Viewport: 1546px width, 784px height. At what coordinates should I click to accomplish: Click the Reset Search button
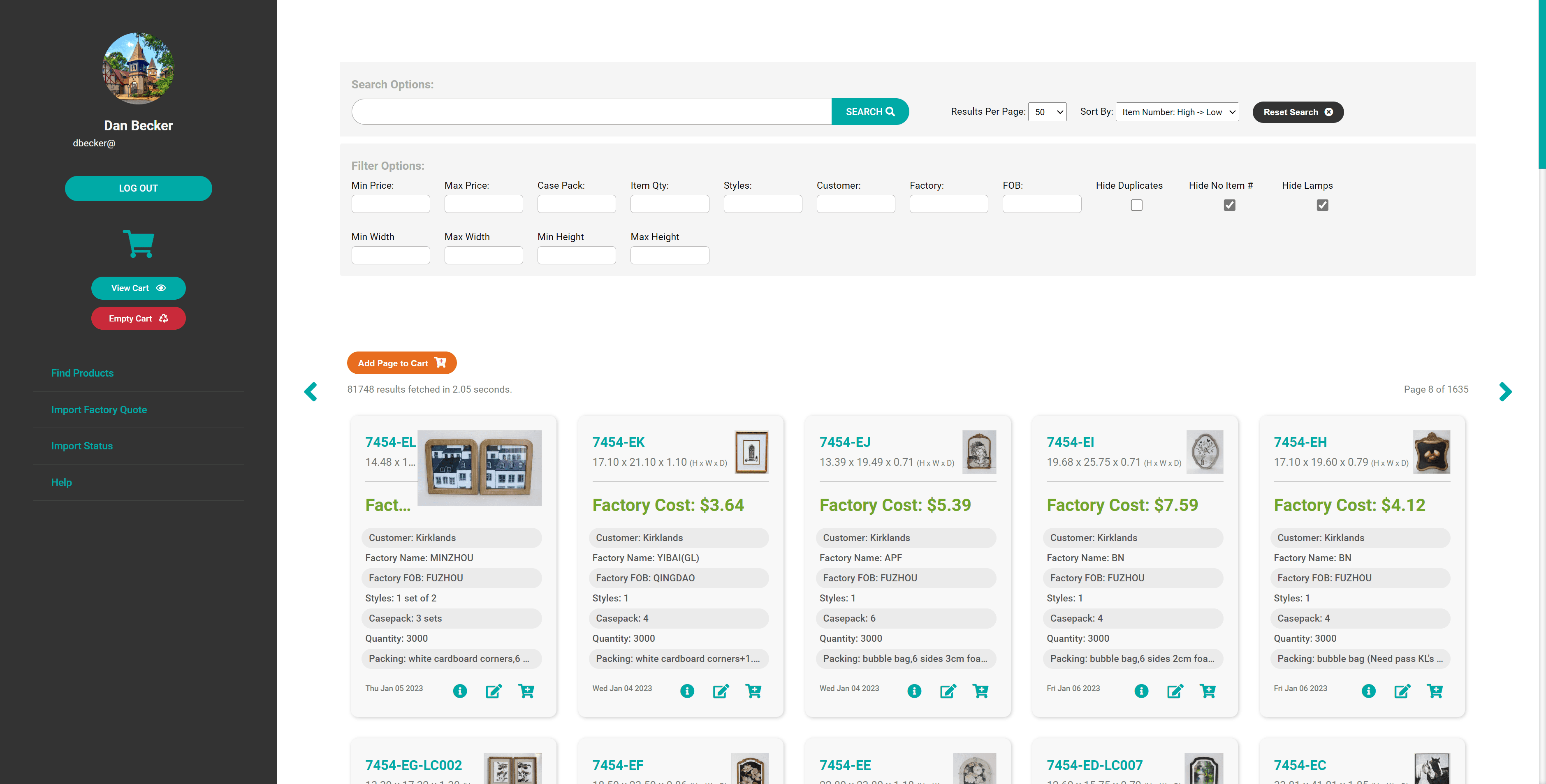point(1298,111)
